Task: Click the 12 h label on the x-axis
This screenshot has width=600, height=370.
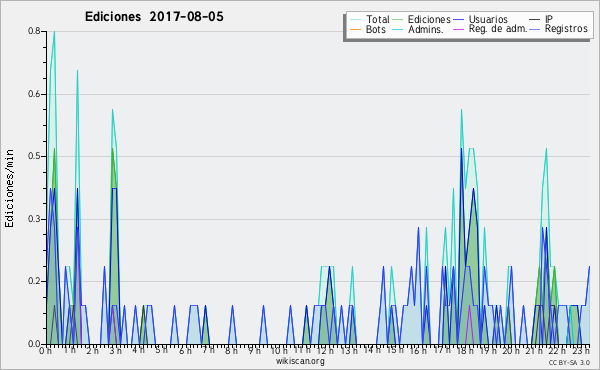Action: (x=324, y=350)
